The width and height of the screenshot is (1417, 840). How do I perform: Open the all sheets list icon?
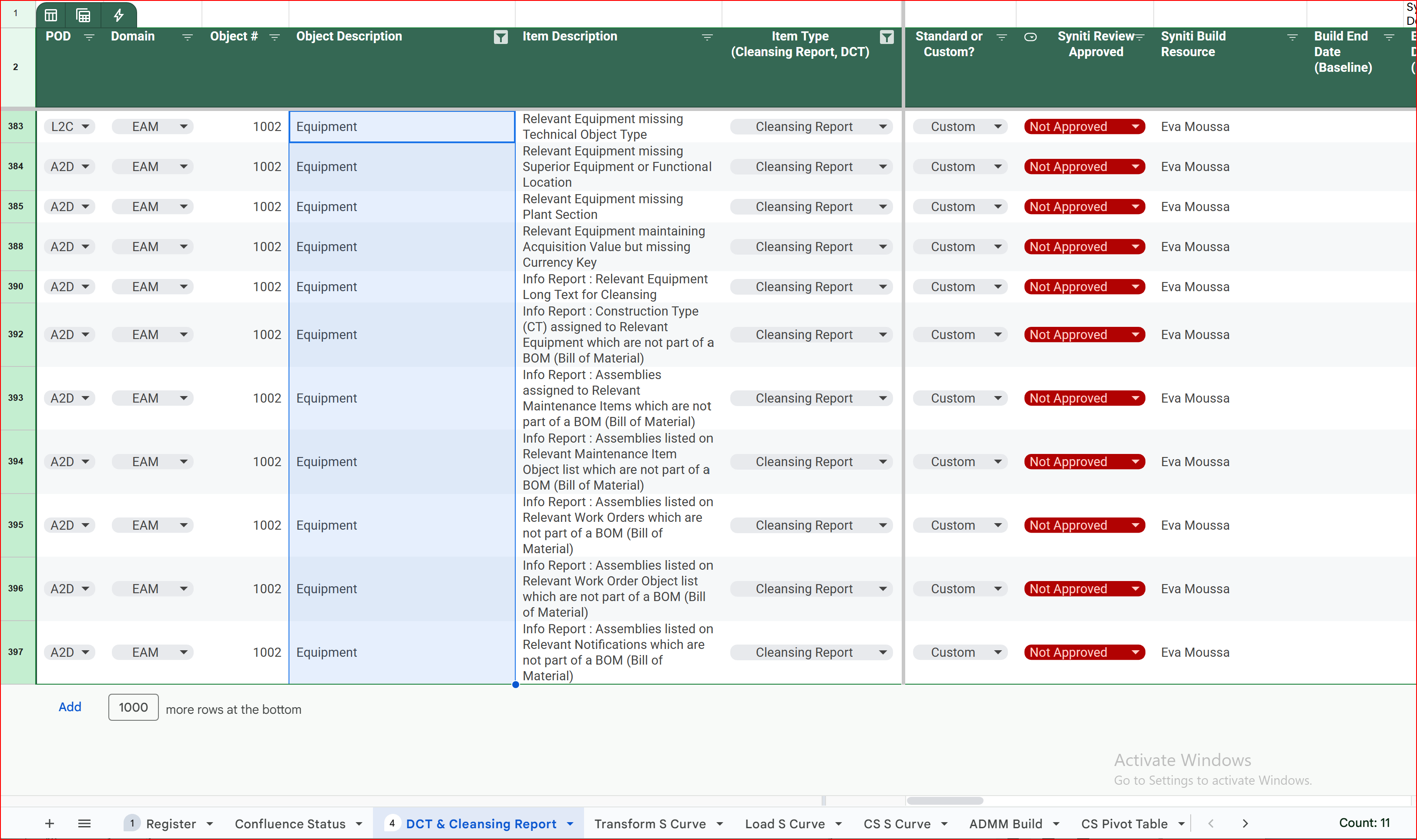click(84, 823)
